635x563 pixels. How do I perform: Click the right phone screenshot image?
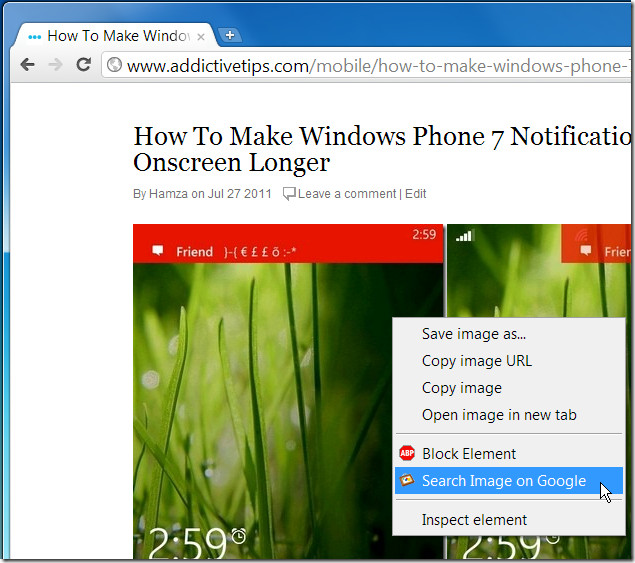539,271
